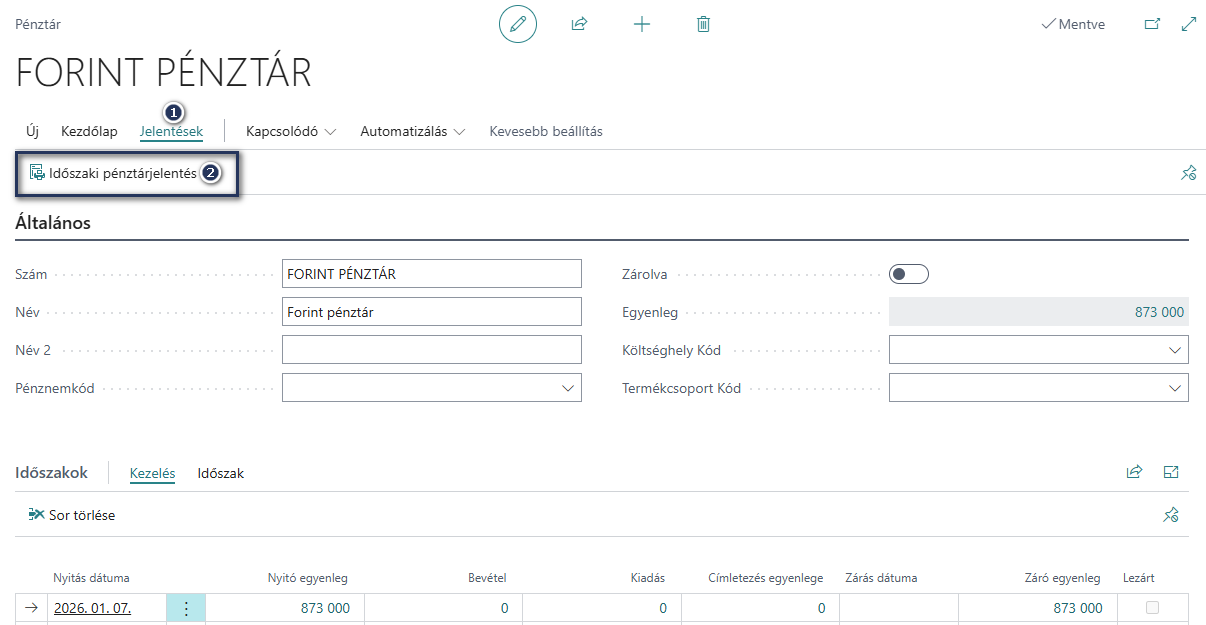Switch to the Kezdőlap tab
Screen dimensions: 1206x625
pyautogui.click(x=89, y=131)
